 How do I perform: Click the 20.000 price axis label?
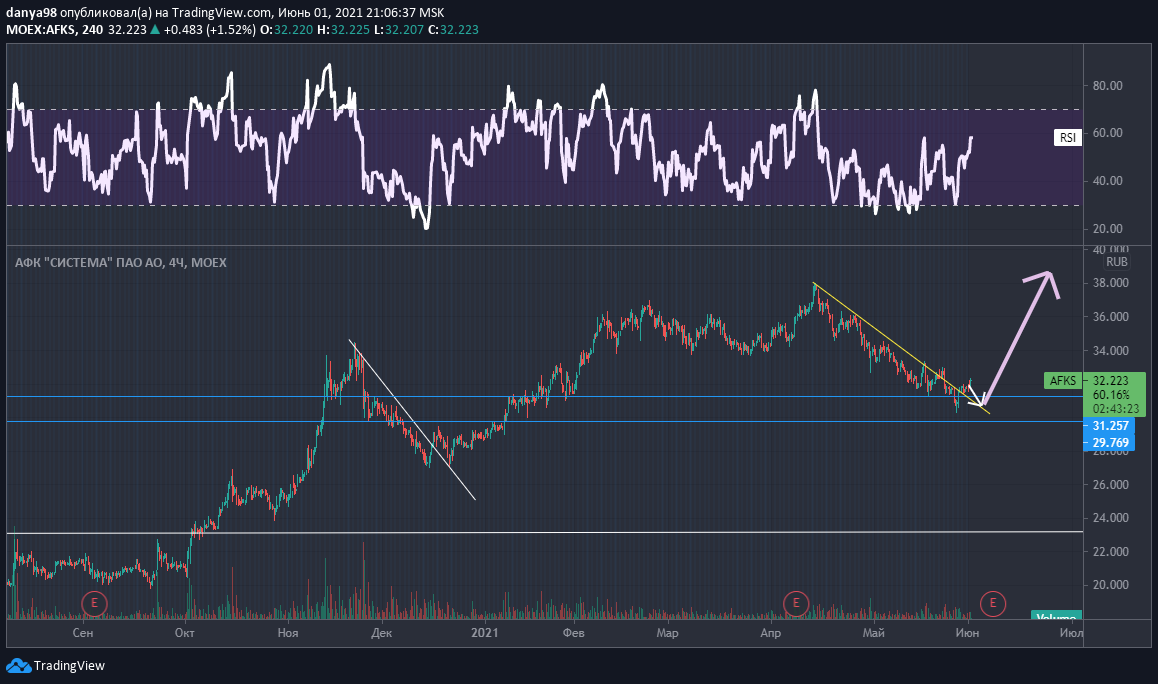[1111, 585]
